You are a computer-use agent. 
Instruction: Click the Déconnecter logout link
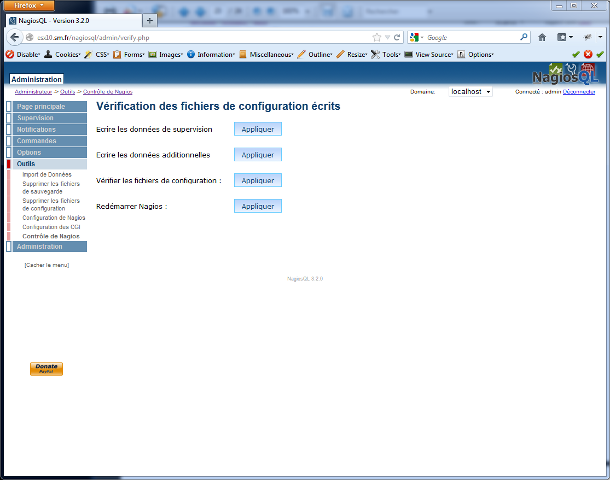[579, 92]
